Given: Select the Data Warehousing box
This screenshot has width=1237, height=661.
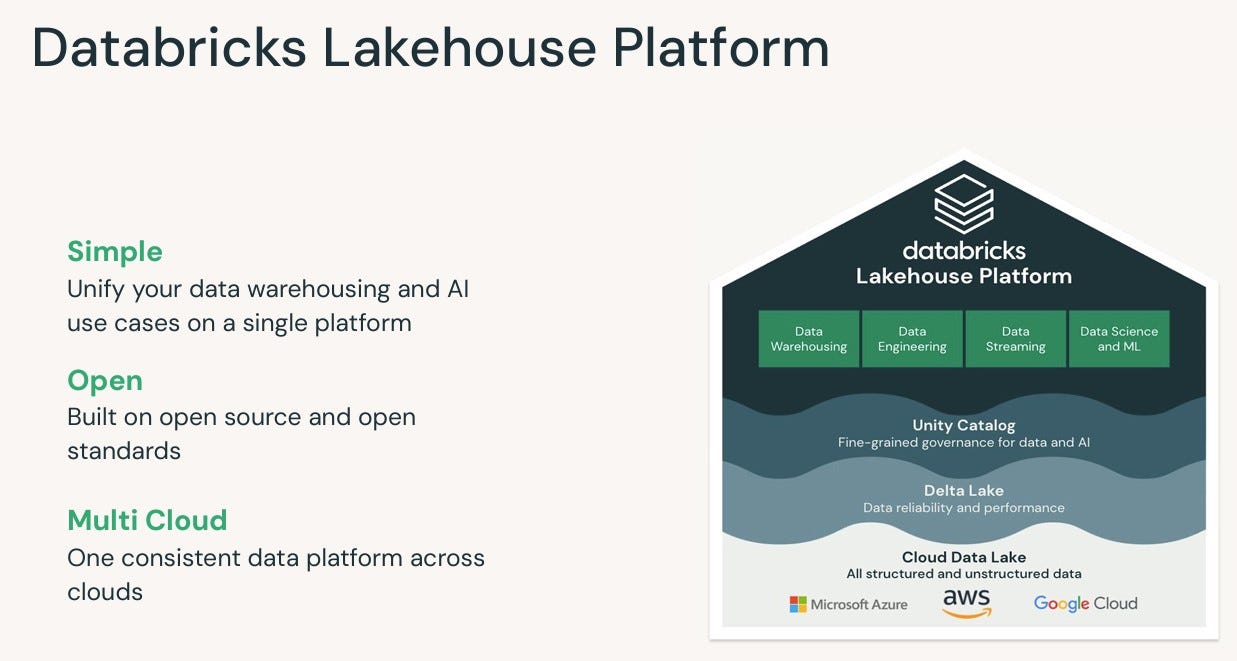Looking at the screenshot, I should click(x=809, y=339).
